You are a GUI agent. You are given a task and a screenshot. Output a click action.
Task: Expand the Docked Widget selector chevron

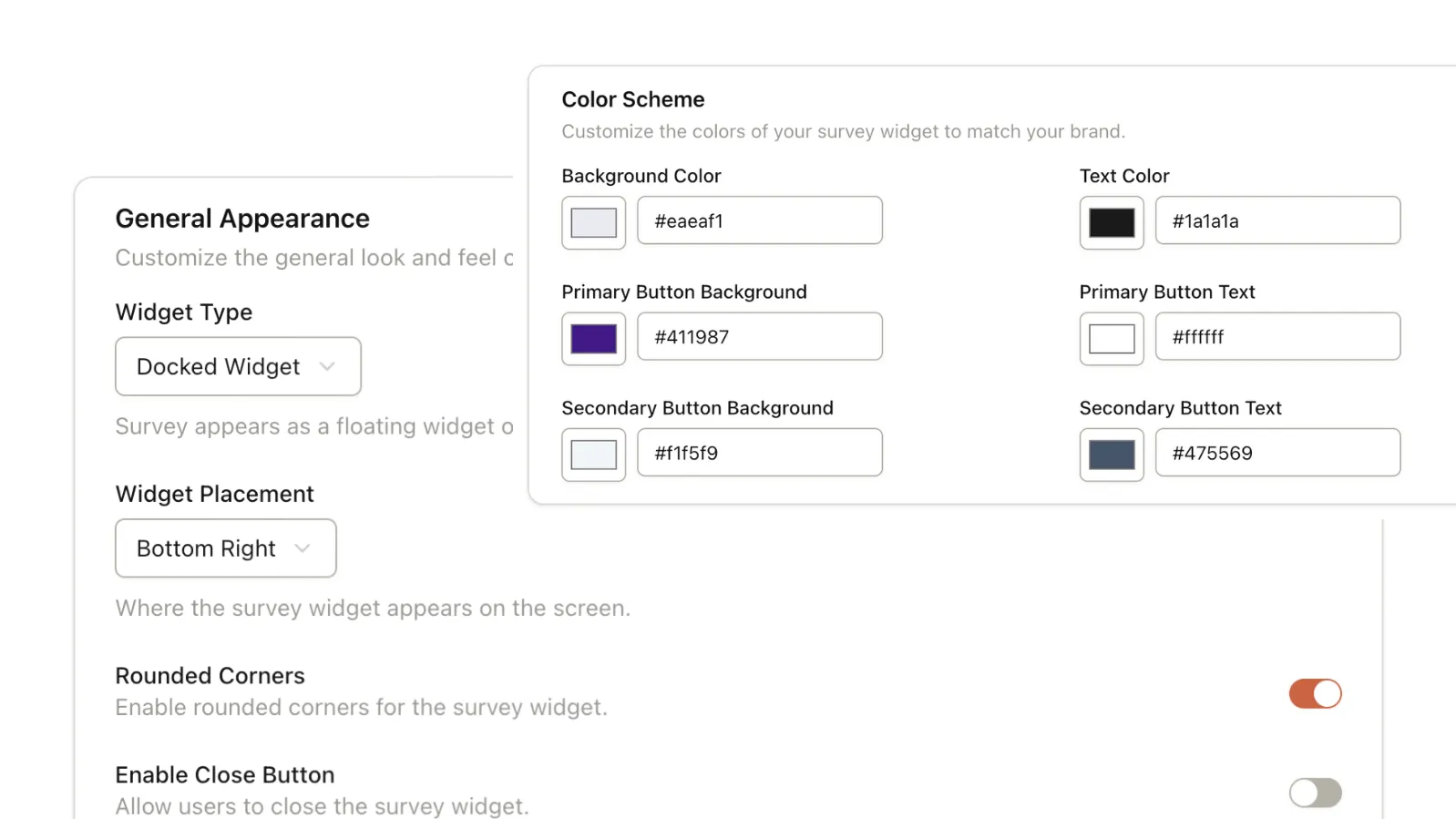(x=325, y=366)
